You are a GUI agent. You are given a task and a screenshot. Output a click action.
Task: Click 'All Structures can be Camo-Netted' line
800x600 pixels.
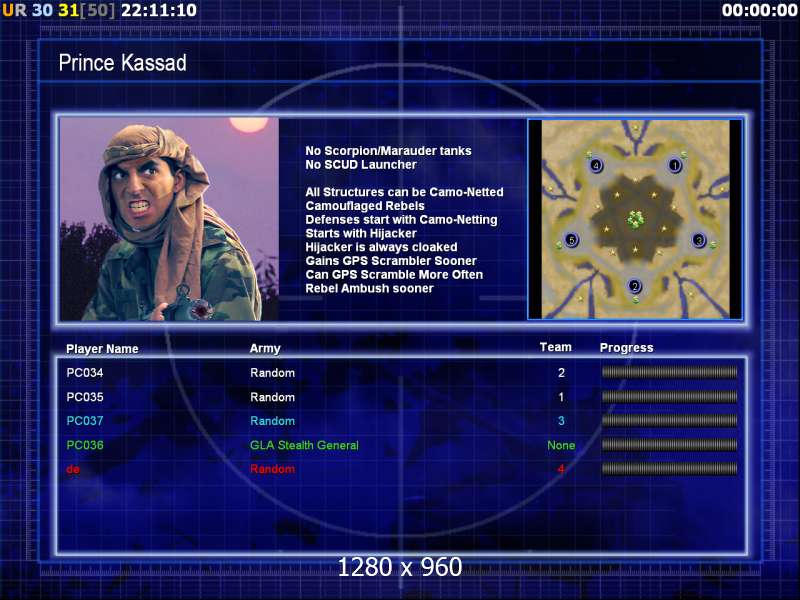coord(404,192)
